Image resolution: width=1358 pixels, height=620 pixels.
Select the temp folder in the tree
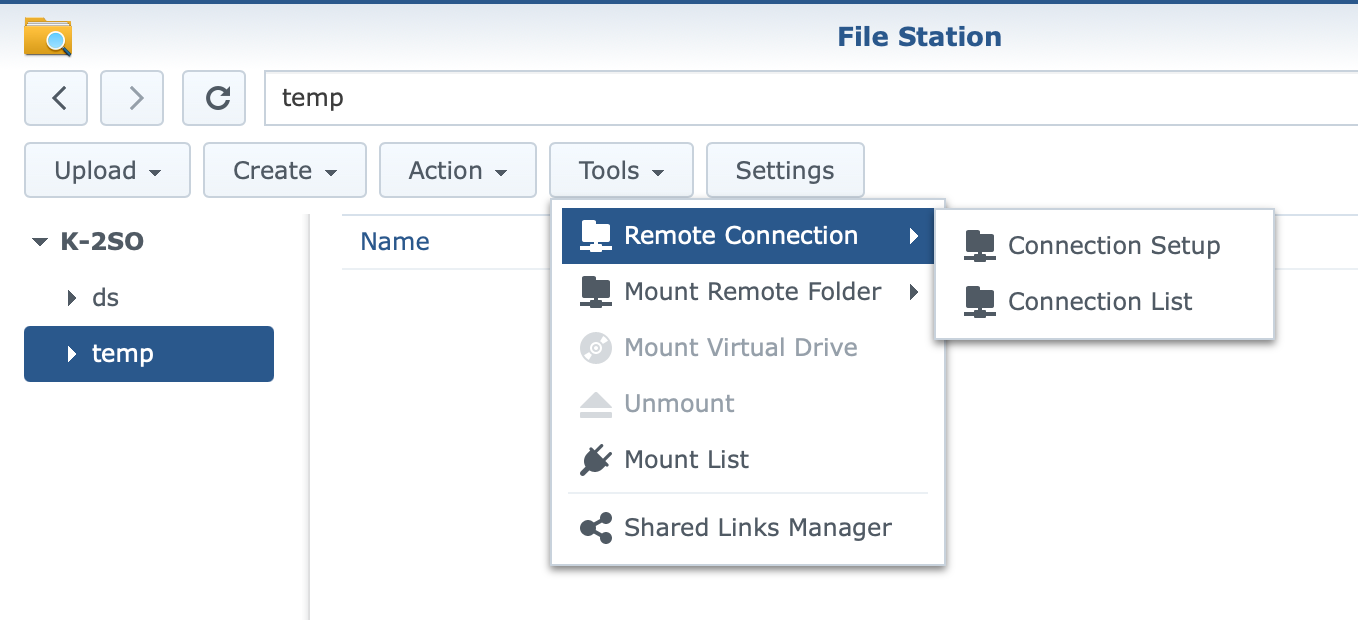[149, 354]
